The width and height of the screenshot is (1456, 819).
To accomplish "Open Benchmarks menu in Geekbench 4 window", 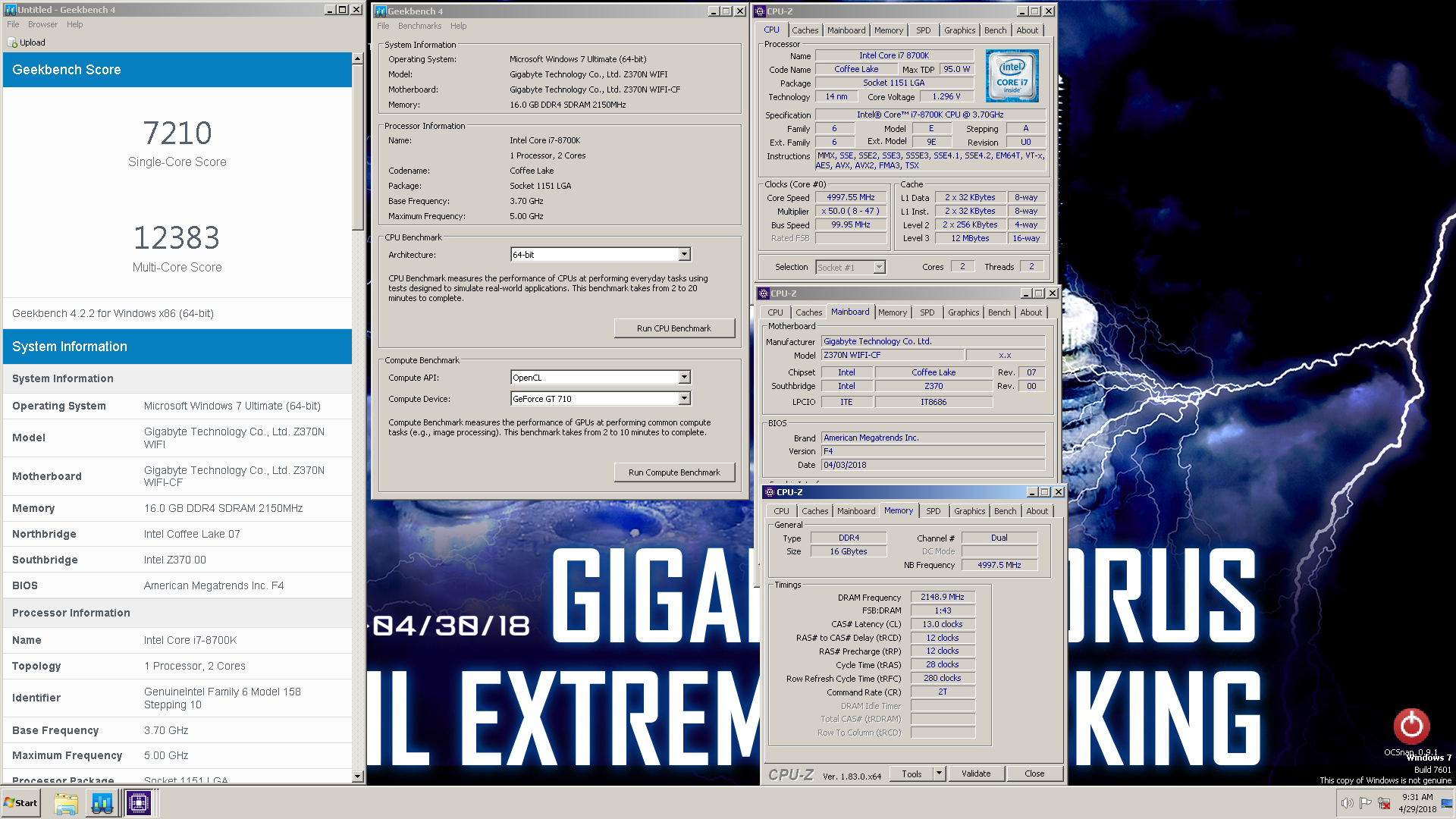I will (419, 26).
